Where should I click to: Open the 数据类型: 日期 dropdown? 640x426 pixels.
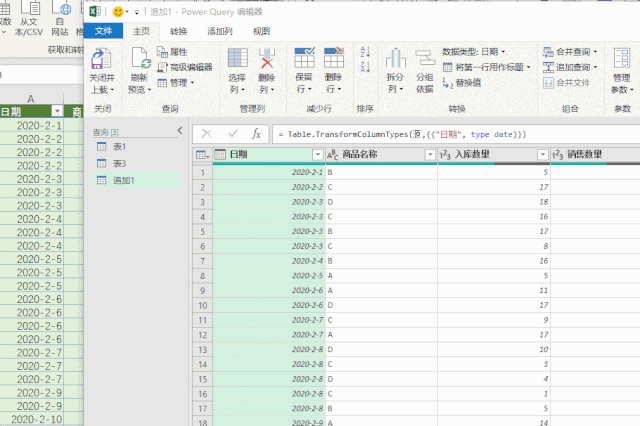473,52
